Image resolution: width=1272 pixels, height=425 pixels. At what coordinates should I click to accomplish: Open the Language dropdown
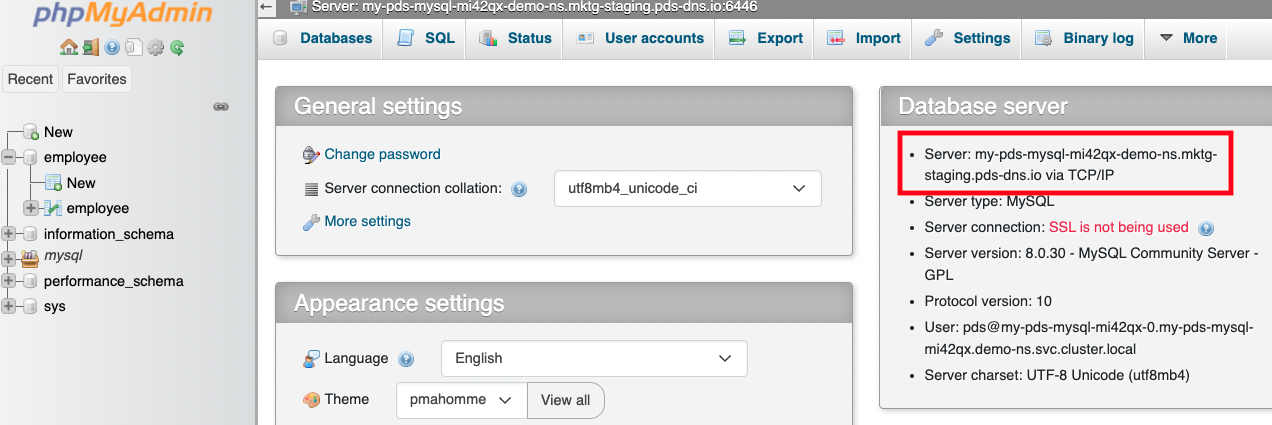tap(594, 358)
